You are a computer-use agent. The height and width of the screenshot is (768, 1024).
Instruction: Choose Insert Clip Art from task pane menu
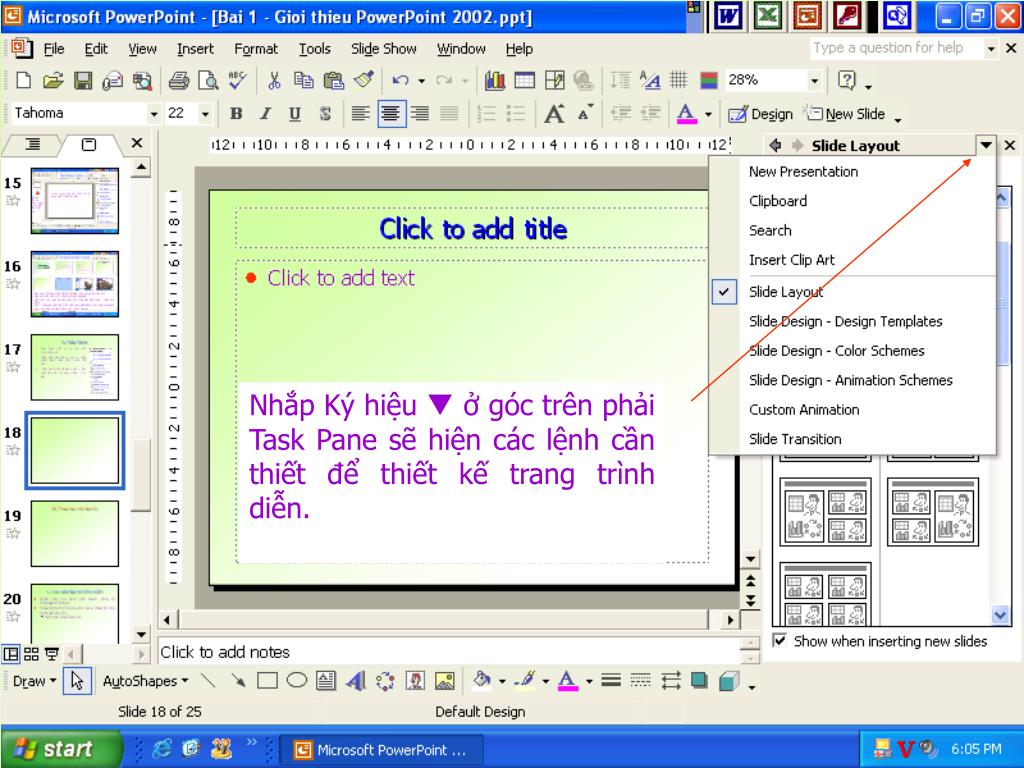pyautogui.click(x=792, y=260)
